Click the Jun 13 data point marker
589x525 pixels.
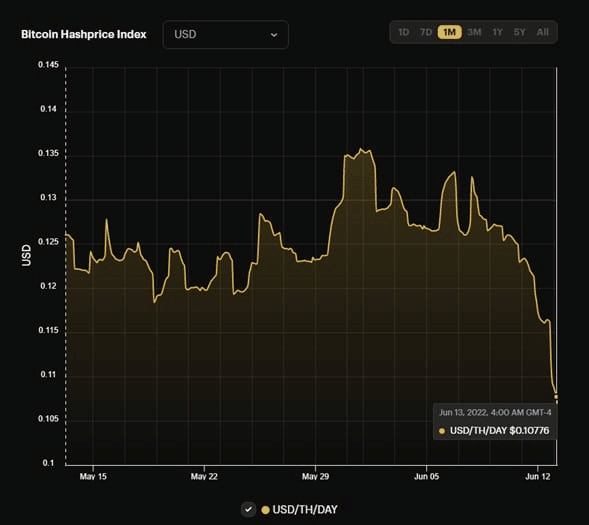pos(556,397)
